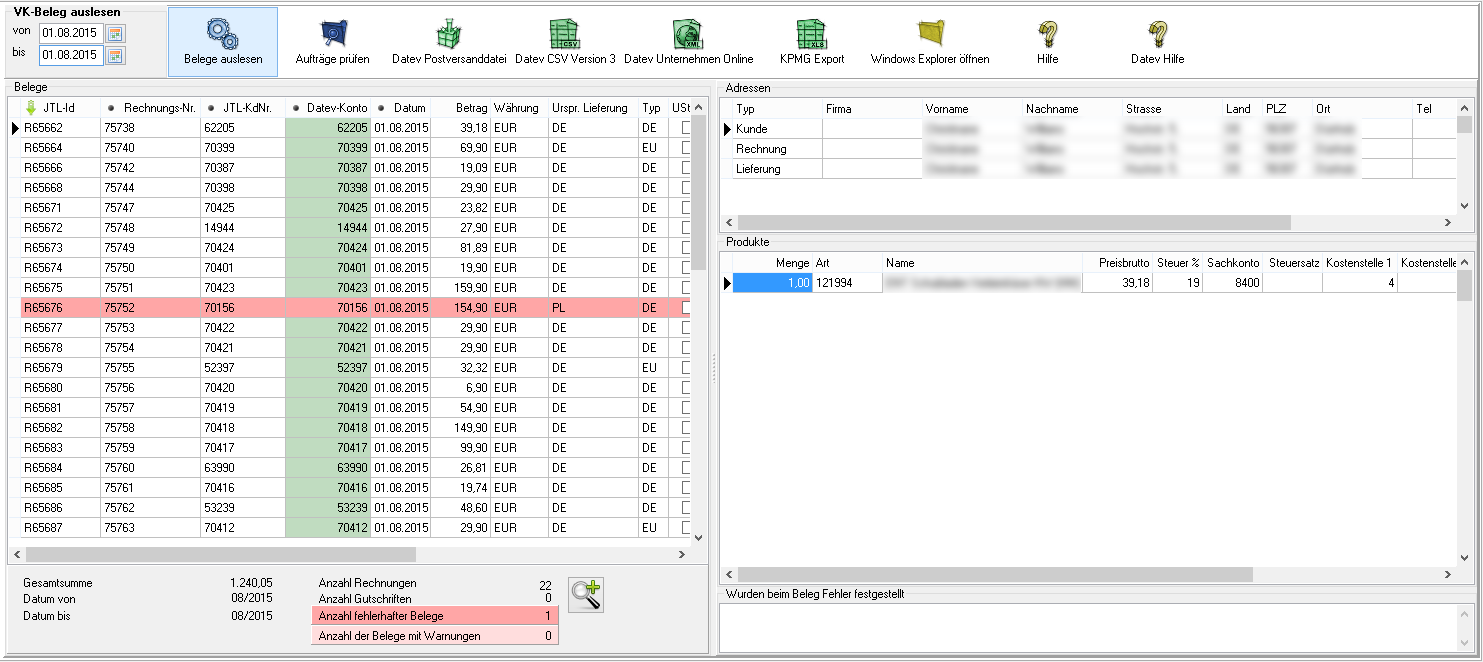Screen dimensions: 1483x662
Task: Click the Nachname column header in Adressen
Action: (x=1052, y=108)
